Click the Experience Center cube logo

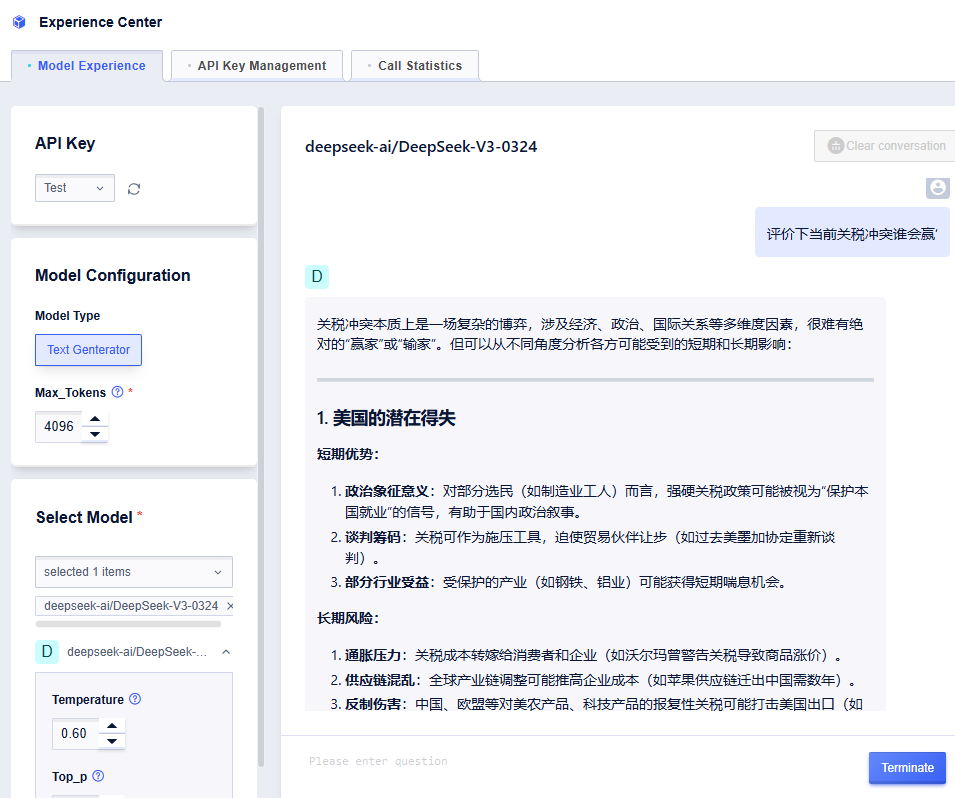pos(18,21)
